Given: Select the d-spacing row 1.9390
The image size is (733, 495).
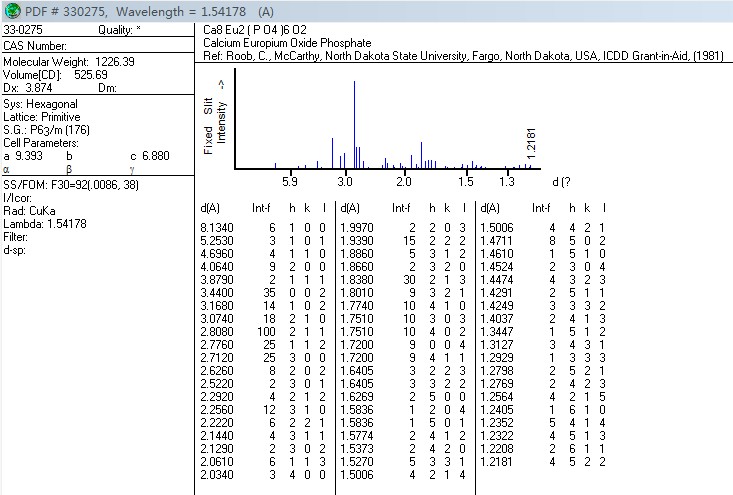Looking at the screenshot, I should coord(403,241).
